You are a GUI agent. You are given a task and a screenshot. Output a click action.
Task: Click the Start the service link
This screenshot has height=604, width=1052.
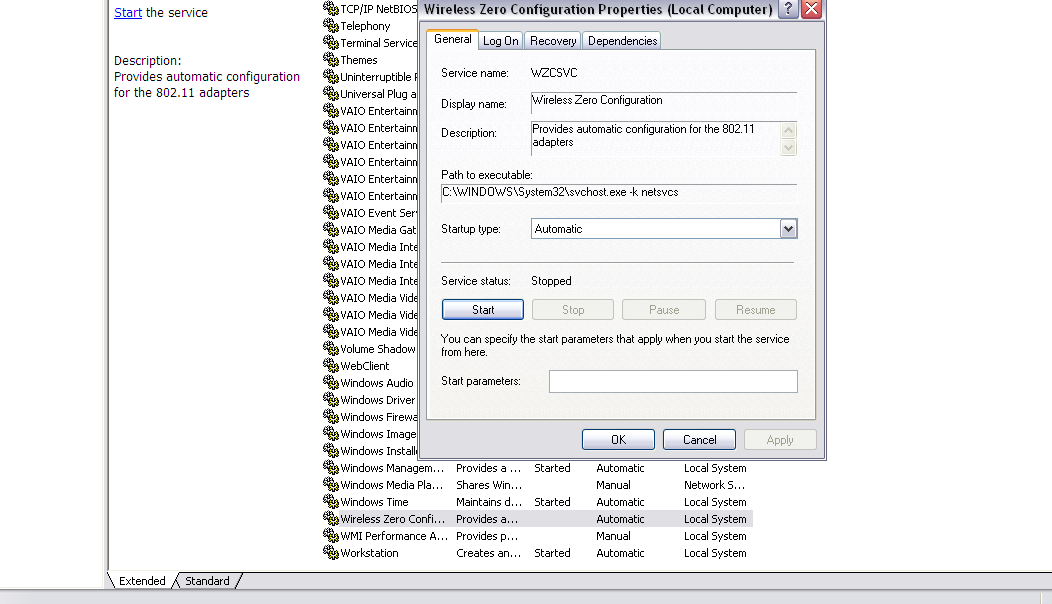(128, 13)
